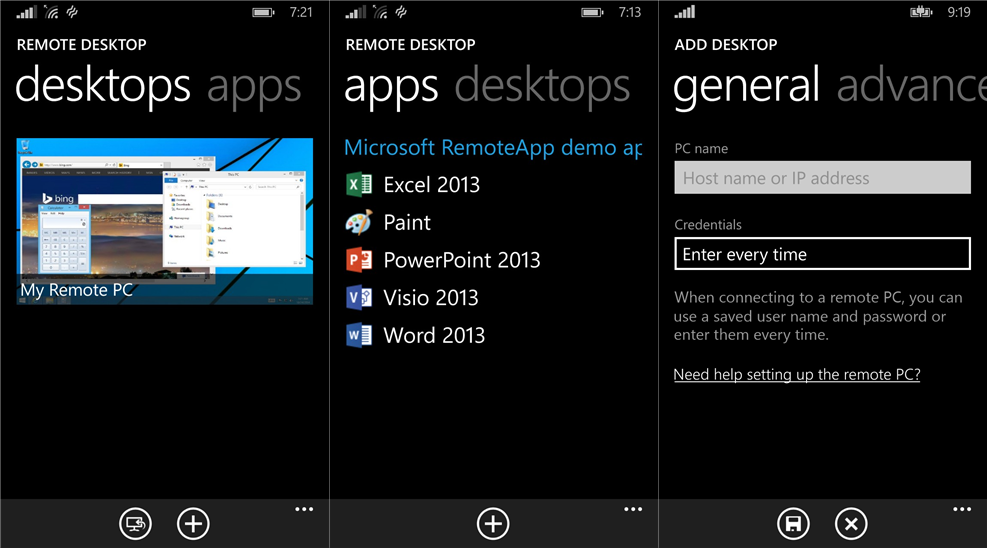Launch the Excel 2013 app icon

click(x=359, y=184)
